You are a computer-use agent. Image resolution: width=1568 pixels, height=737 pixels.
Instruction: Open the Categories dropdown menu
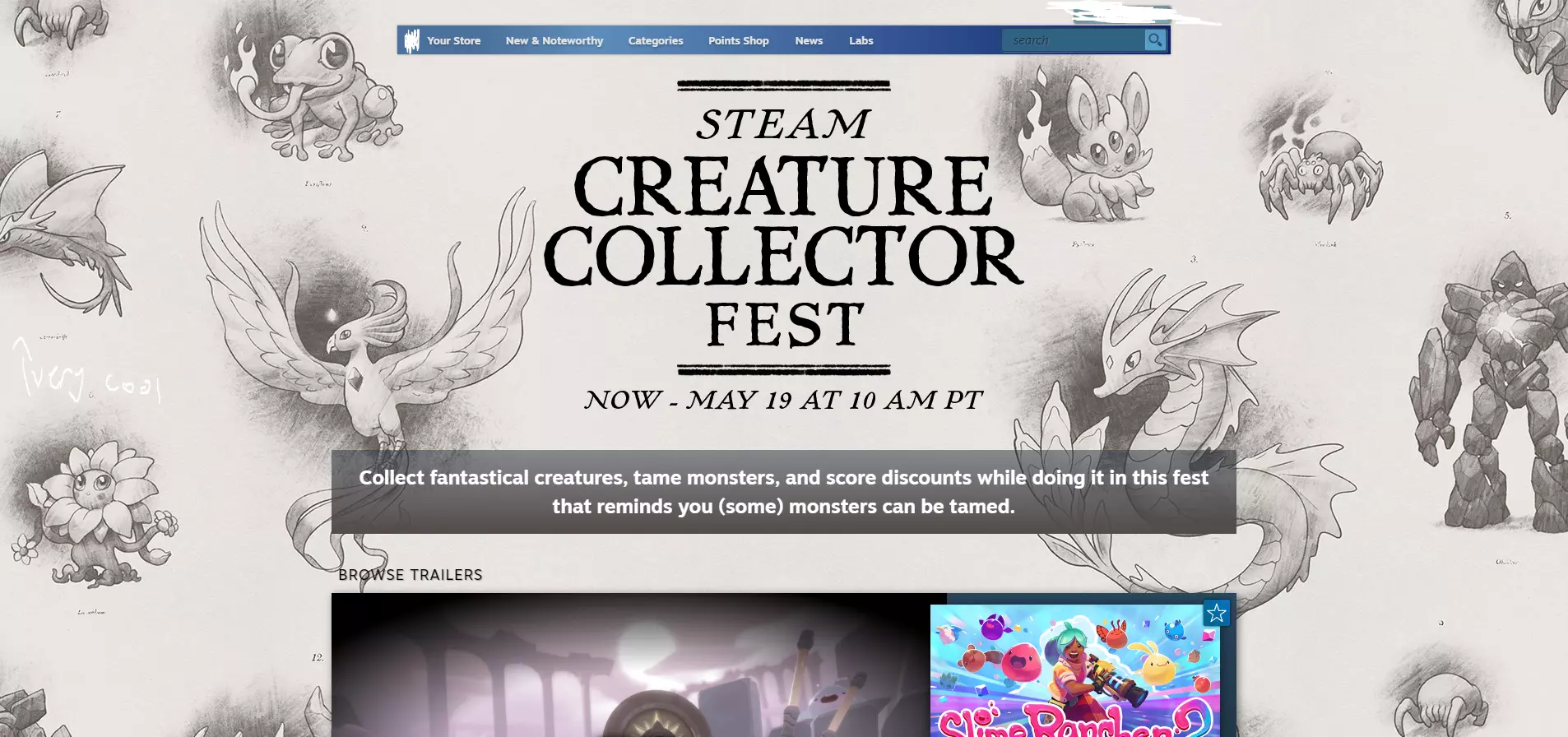(656, 40)
